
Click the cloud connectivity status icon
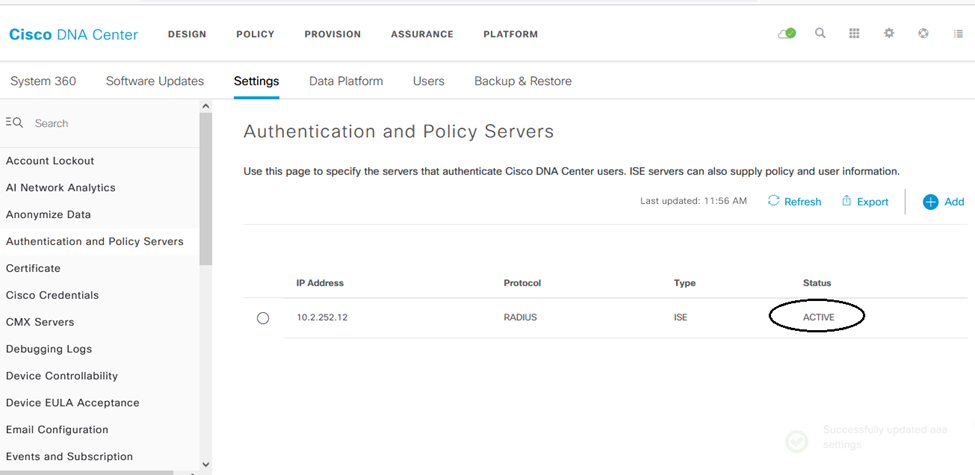(x=787, y=34)
